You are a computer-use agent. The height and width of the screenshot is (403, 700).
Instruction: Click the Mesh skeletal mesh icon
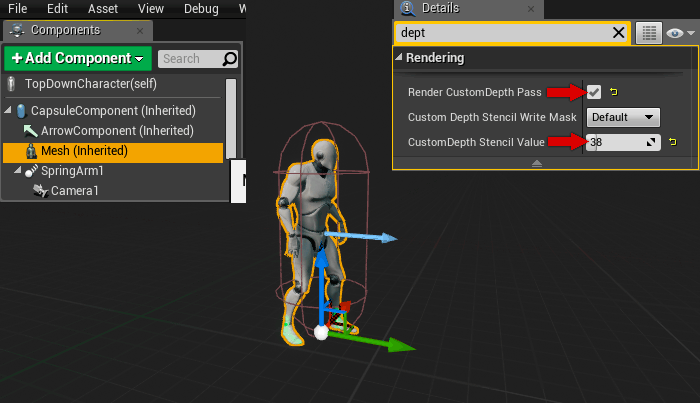click(x=31, y=151)
